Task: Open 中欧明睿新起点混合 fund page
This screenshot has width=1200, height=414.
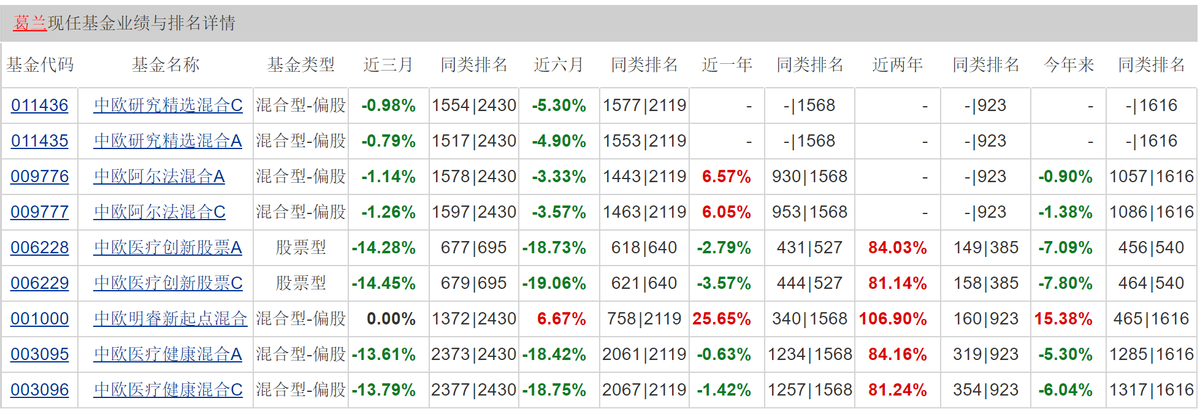Action: [170, 319]
